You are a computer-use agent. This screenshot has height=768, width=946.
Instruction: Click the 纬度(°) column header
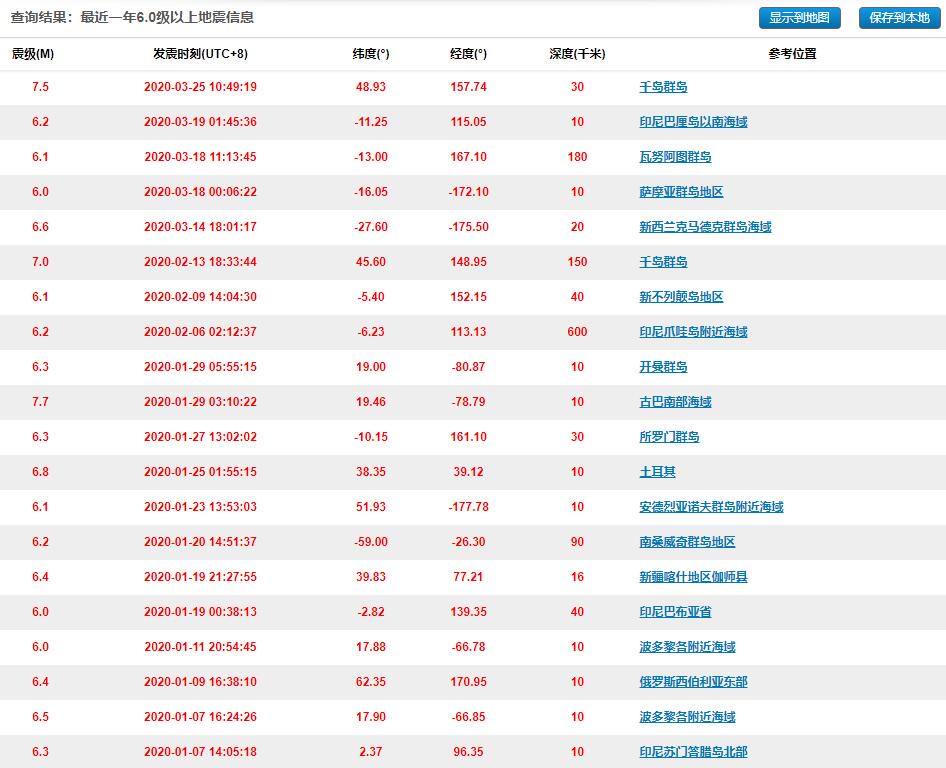371,54
